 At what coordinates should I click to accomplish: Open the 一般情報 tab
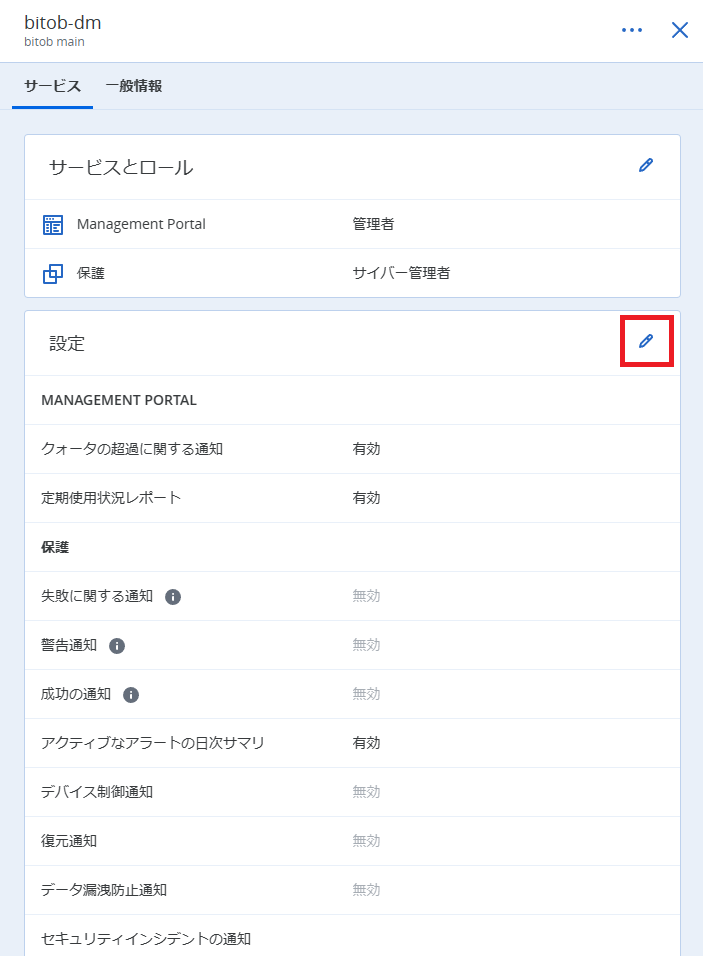[x=134, y=86]
